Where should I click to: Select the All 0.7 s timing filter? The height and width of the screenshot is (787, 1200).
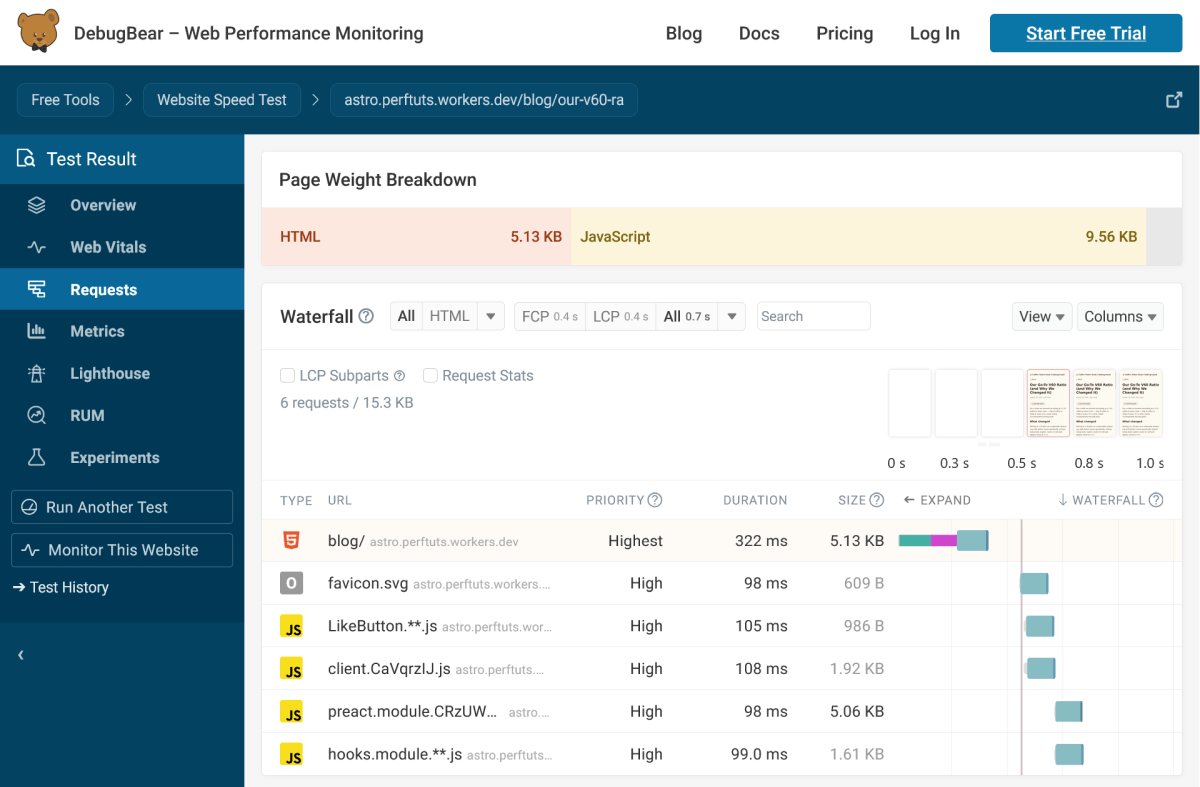(x=687, y=316)
